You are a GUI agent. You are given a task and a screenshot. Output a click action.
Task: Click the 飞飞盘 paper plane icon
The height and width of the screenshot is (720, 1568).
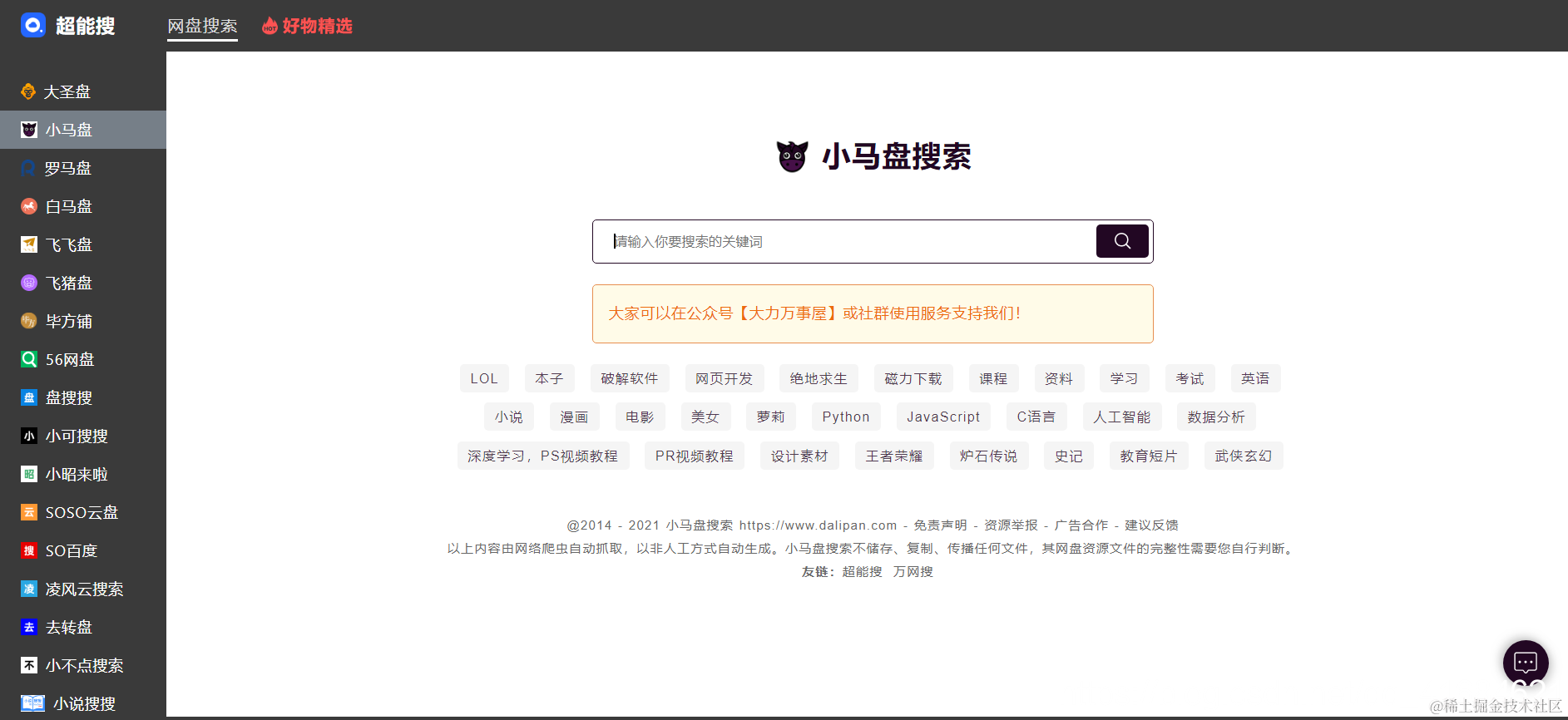point(29,244)
